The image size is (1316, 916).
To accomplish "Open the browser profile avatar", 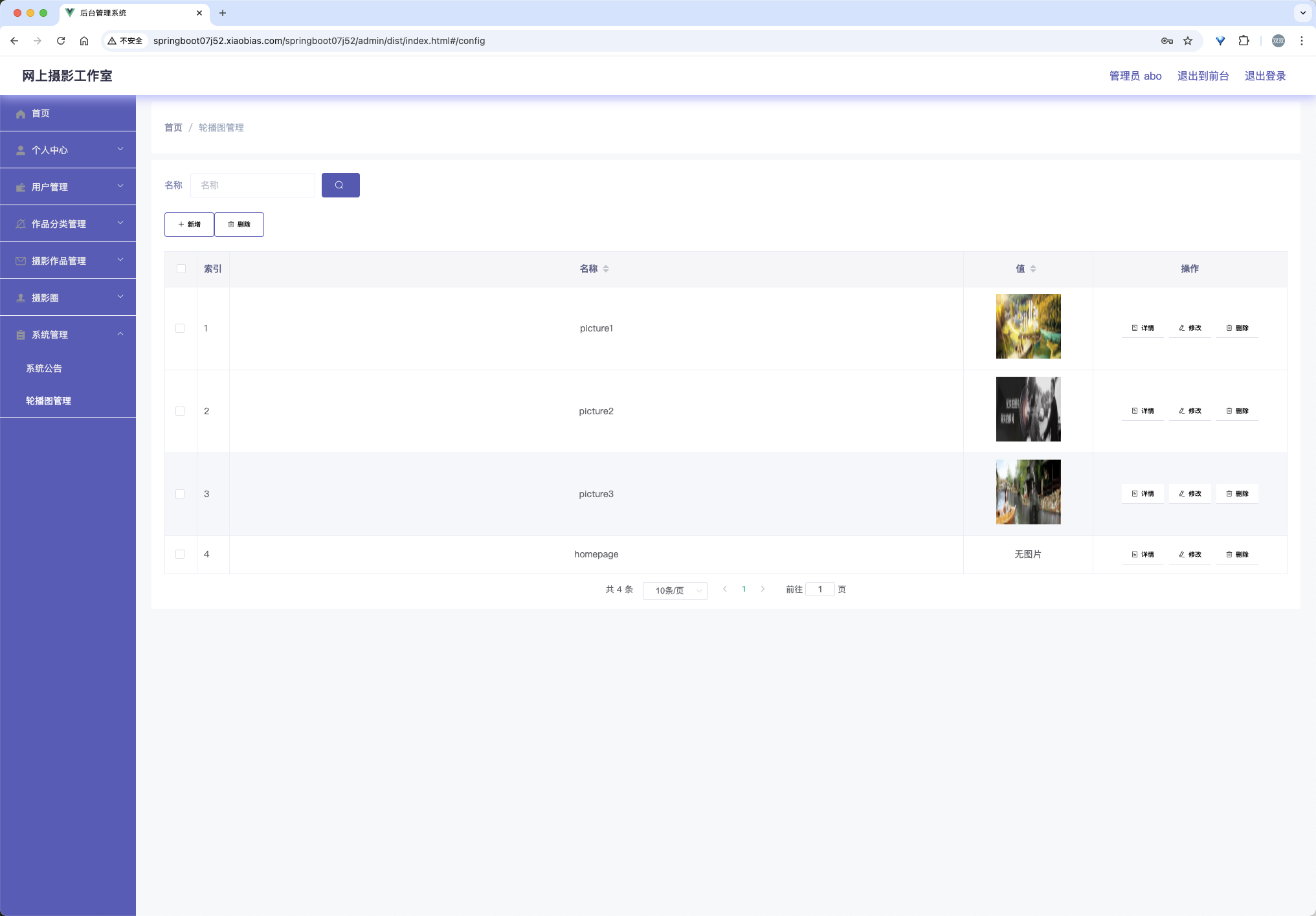I will coord(1278,41).
